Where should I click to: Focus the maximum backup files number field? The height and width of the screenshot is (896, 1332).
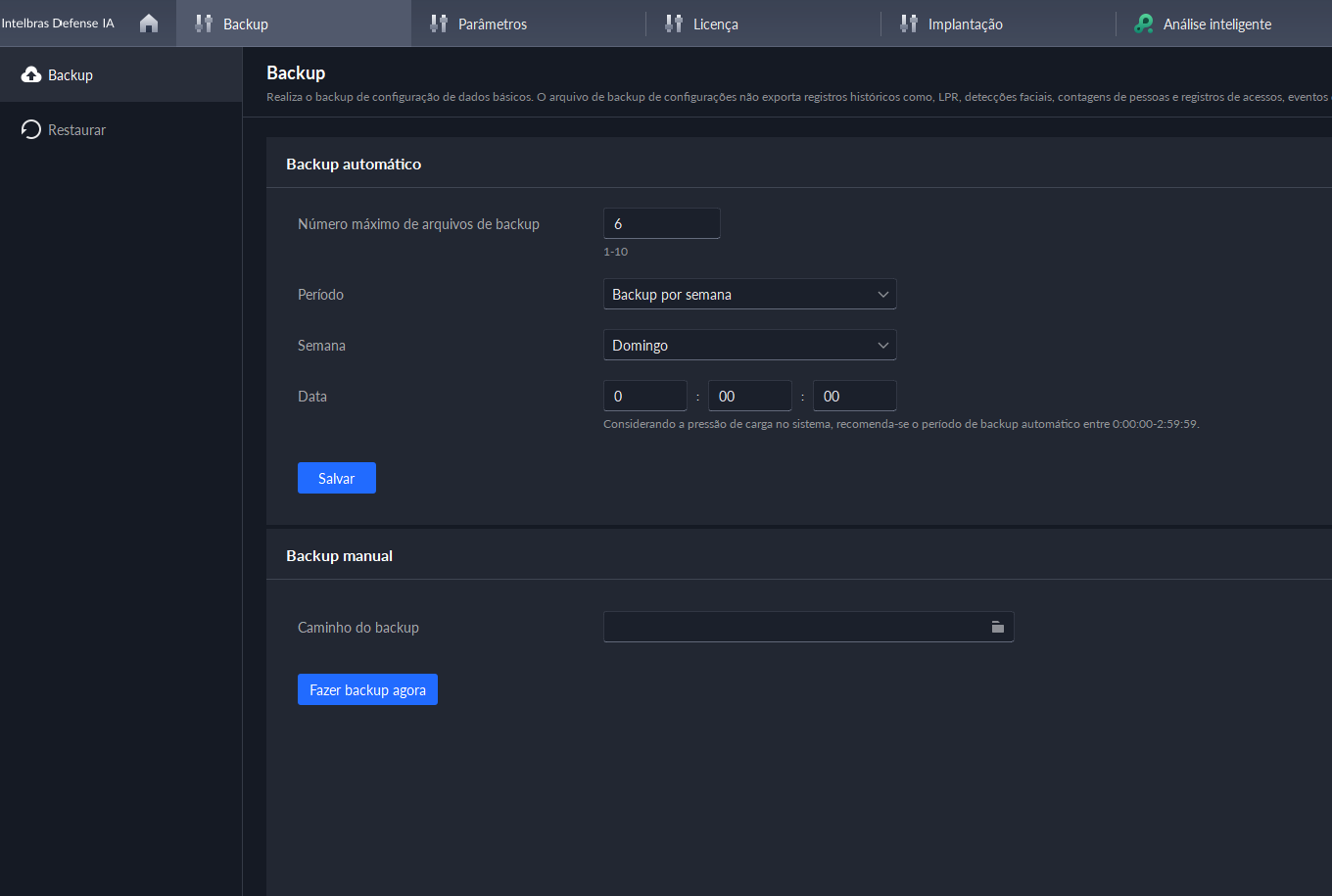[661, 224]
